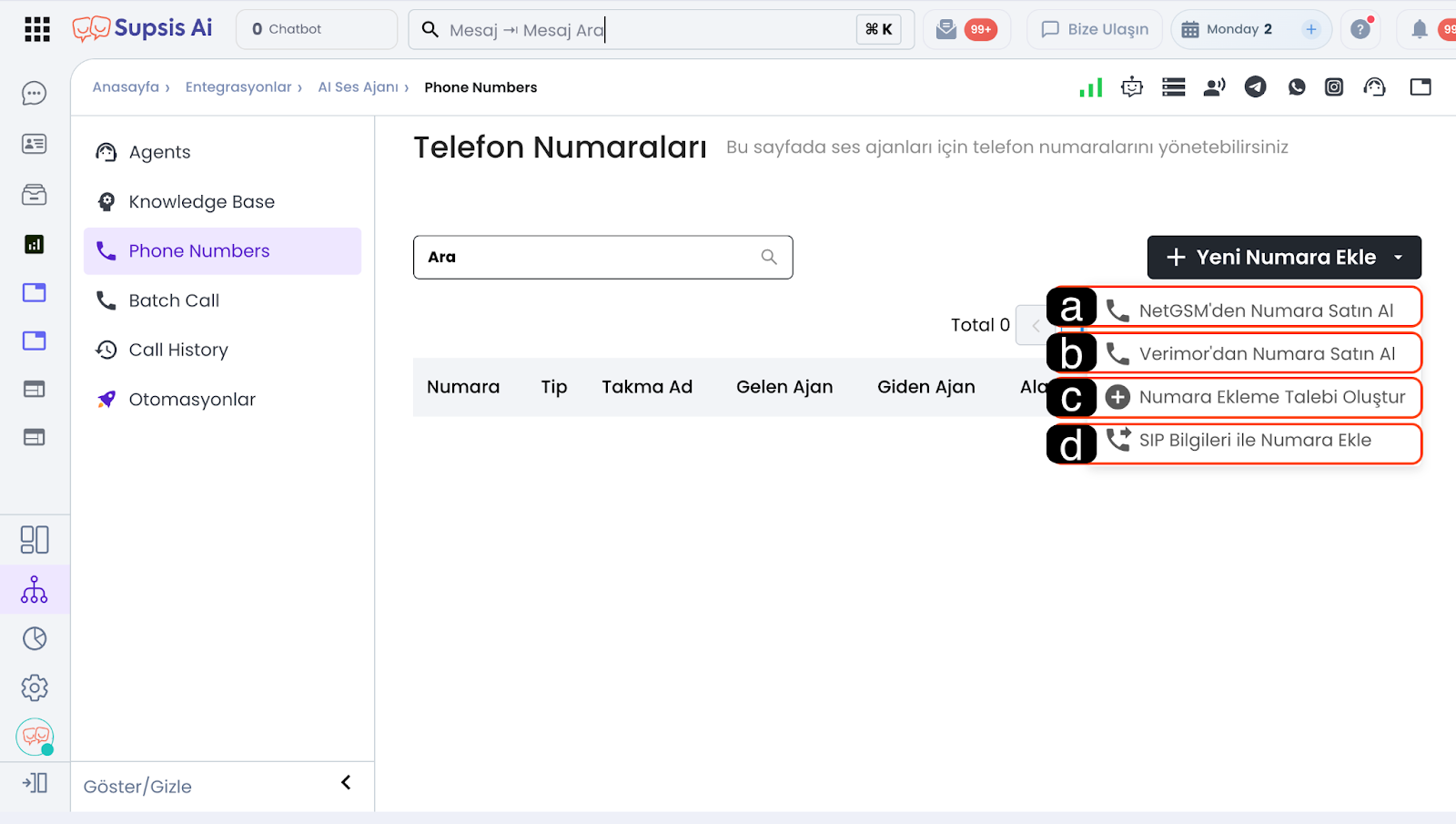Open Batch Call in side menu

pyautogui.click(x=174, y=300)
